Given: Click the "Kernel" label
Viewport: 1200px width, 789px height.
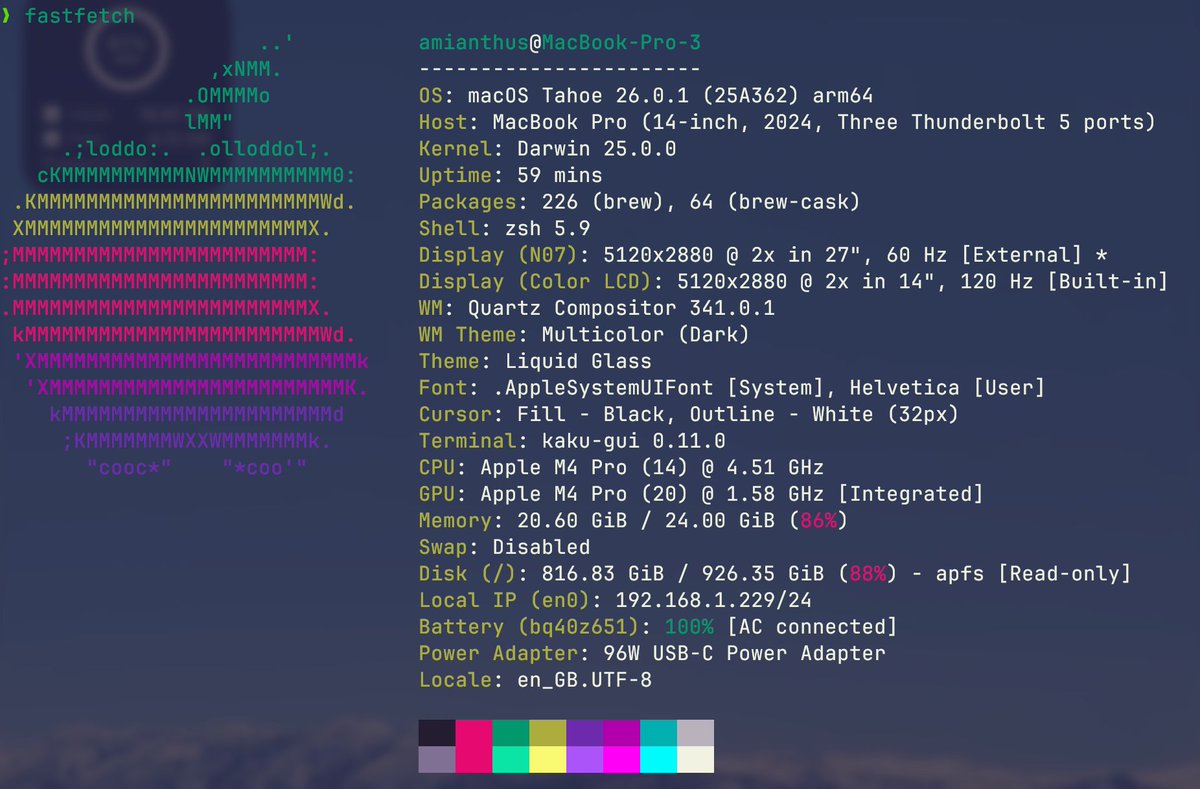Looking at the screenshot, I should click(x=456, y=149).
